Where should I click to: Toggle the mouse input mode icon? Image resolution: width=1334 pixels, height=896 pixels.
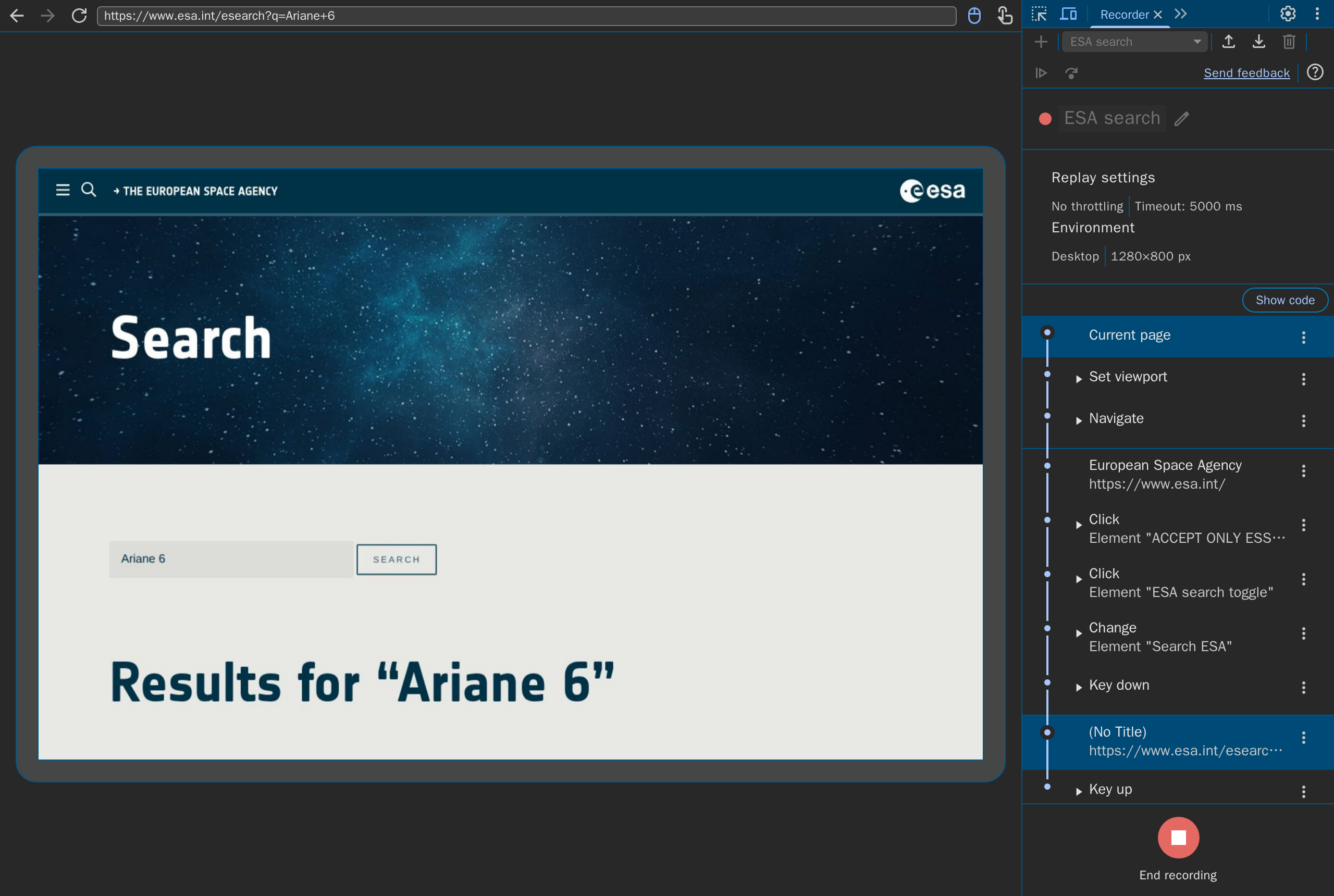[x=974, y=16]
